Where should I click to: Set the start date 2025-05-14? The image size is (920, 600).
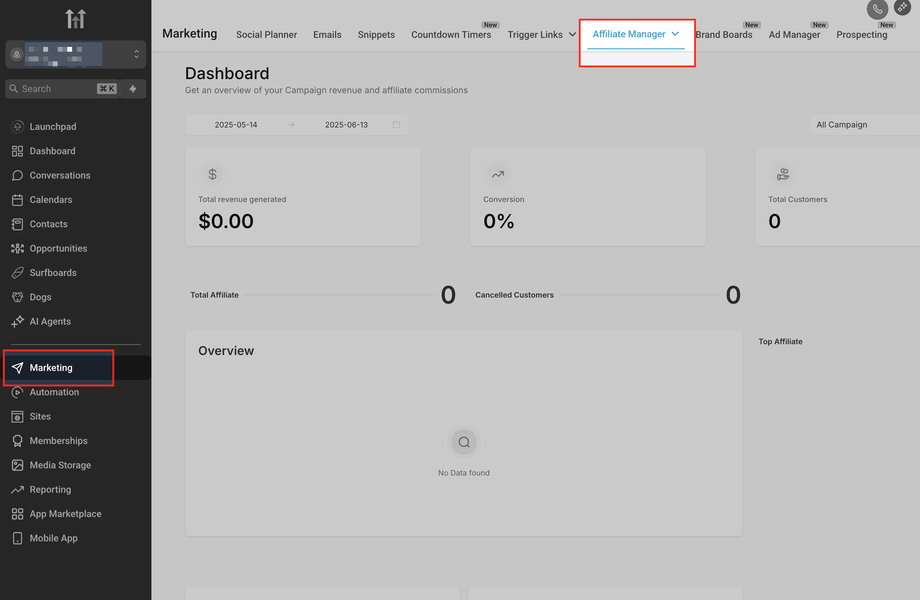point(236,124)
